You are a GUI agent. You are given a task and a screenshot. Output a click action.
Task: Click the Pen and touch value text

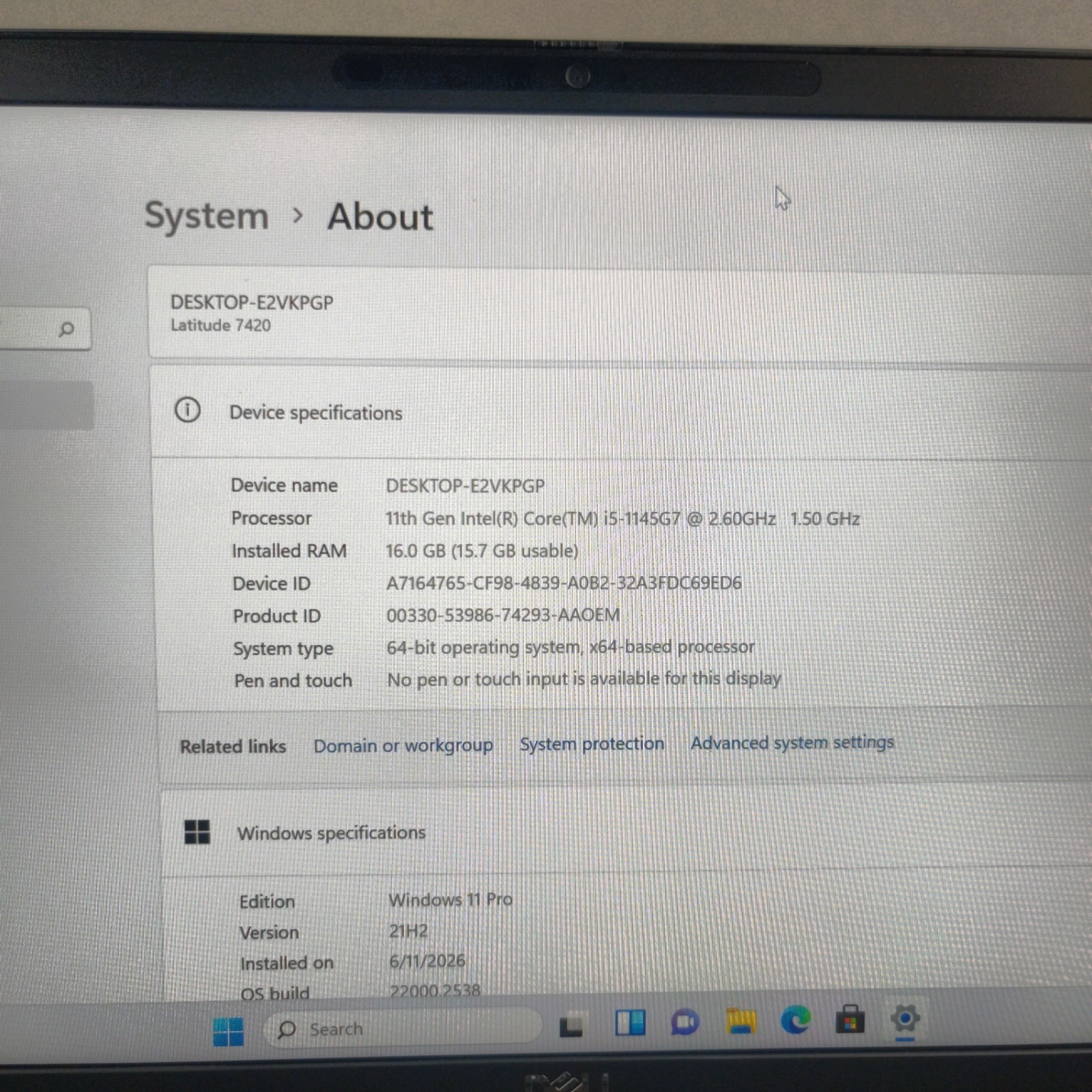pyautogui.click(x=584, y=679)
